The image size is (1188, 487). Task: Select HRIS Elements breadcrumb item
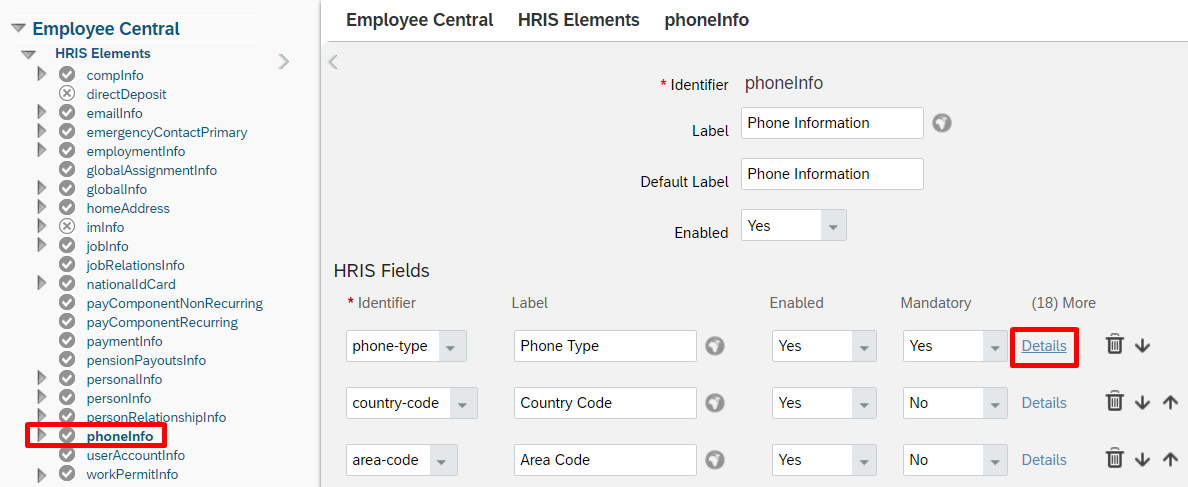[578, 20]
